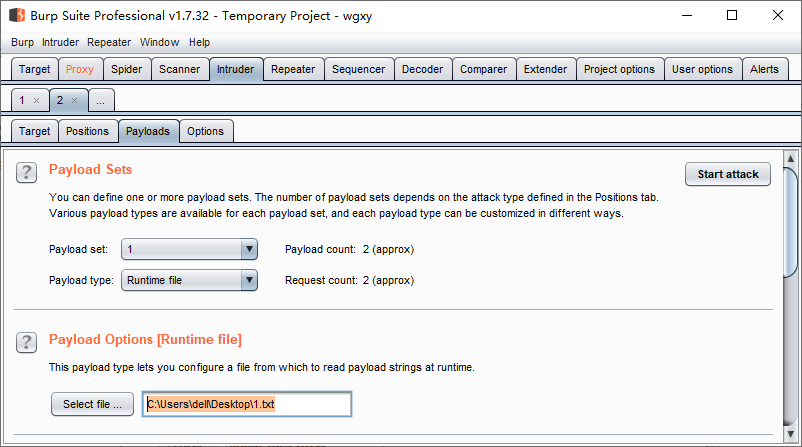Viewport: 802px width, 447px height.
Task: Switch to the main Target tab
Action: click(x=34, y=69)
